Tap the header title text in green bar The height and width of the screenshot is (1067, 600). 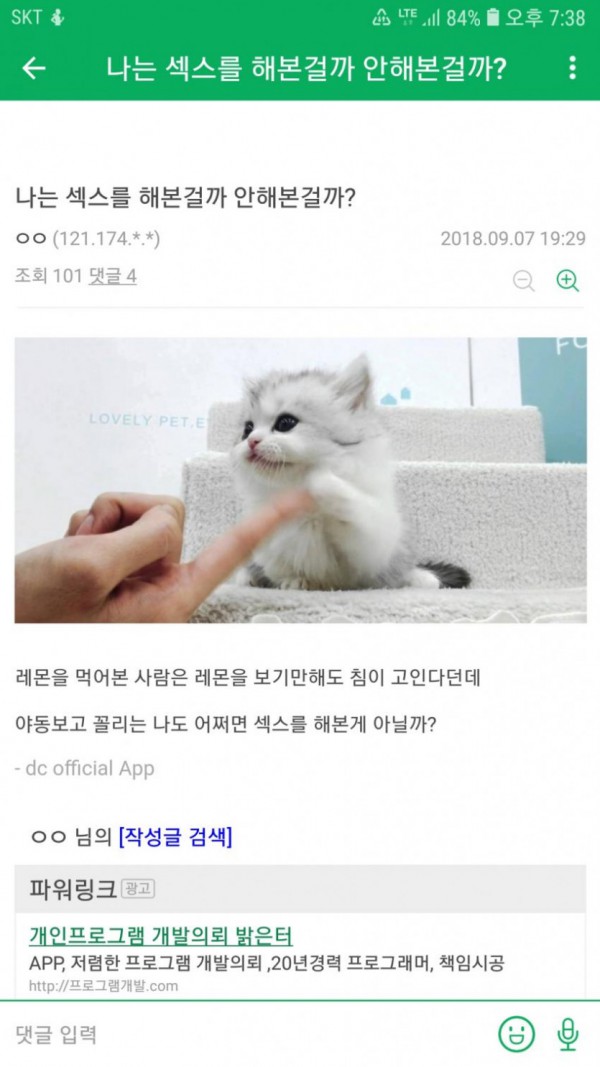click(x=306, y=68)
